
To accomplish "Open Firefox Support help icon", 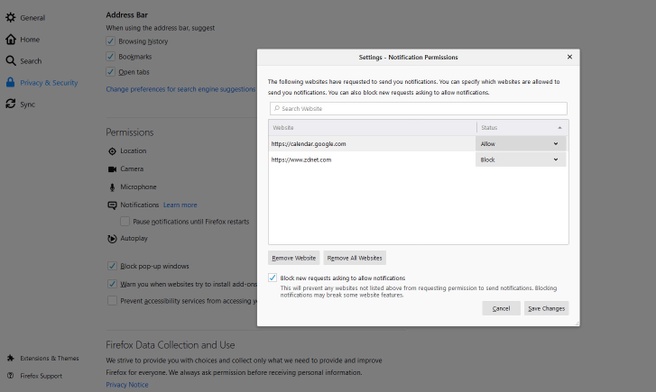I will 10,376.
